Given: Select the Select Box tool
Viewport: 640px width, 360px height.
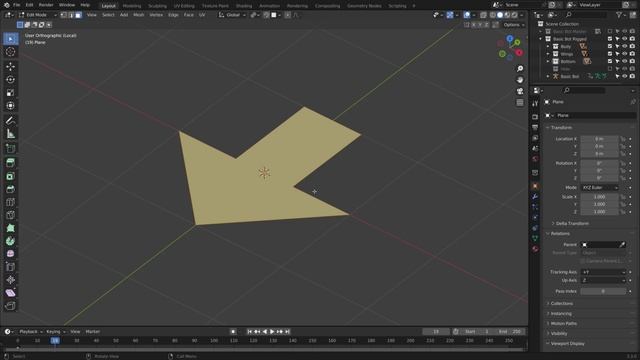Looking at the screenshot, I should [11, 39].
